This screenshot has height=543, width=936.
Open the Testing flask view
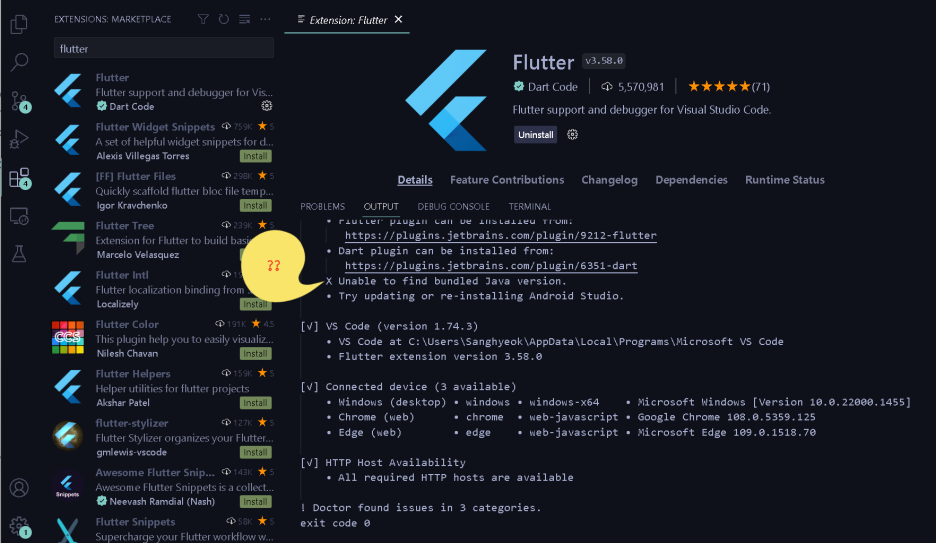pyautogui.click(x=19, y=254)
